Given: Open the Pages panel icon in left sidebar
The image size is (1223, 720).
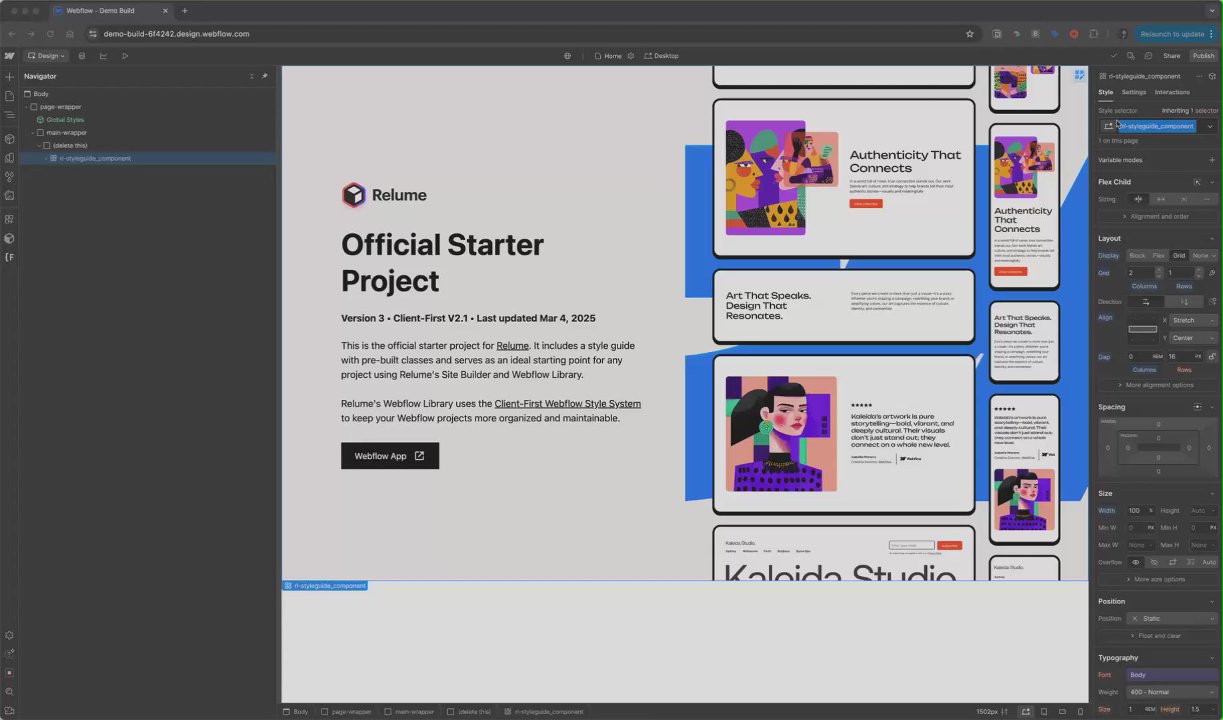Looking at the screenshot, I should coord(9,96).
